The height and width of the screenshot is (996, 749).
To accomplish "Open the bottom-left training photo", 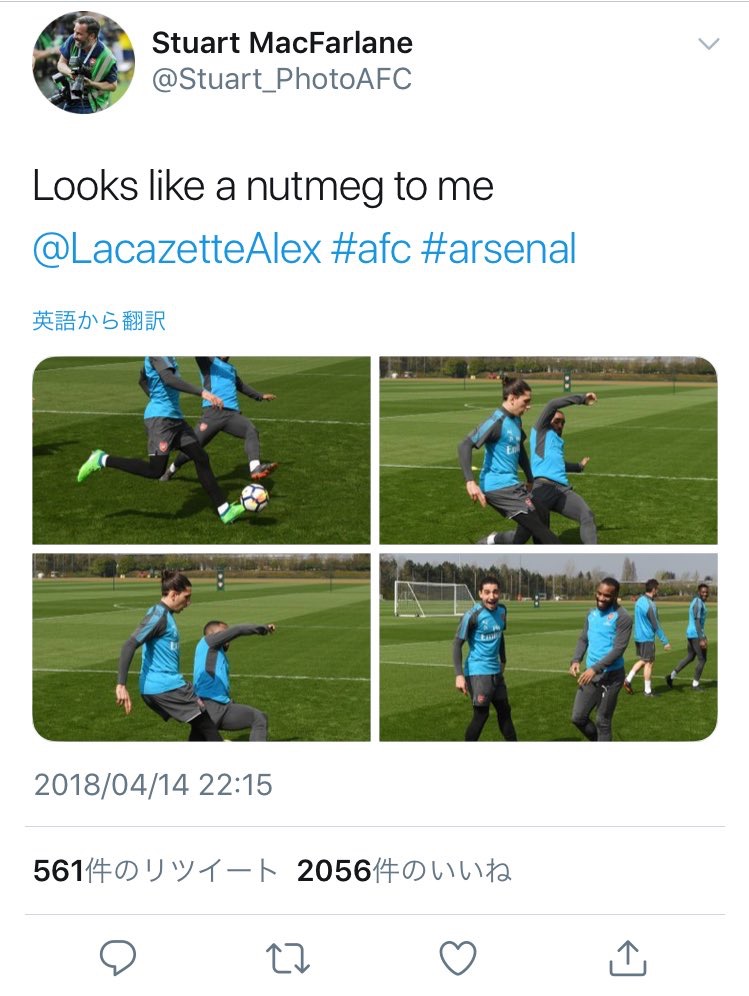I will pyautogui.click(x=201, y=647).
